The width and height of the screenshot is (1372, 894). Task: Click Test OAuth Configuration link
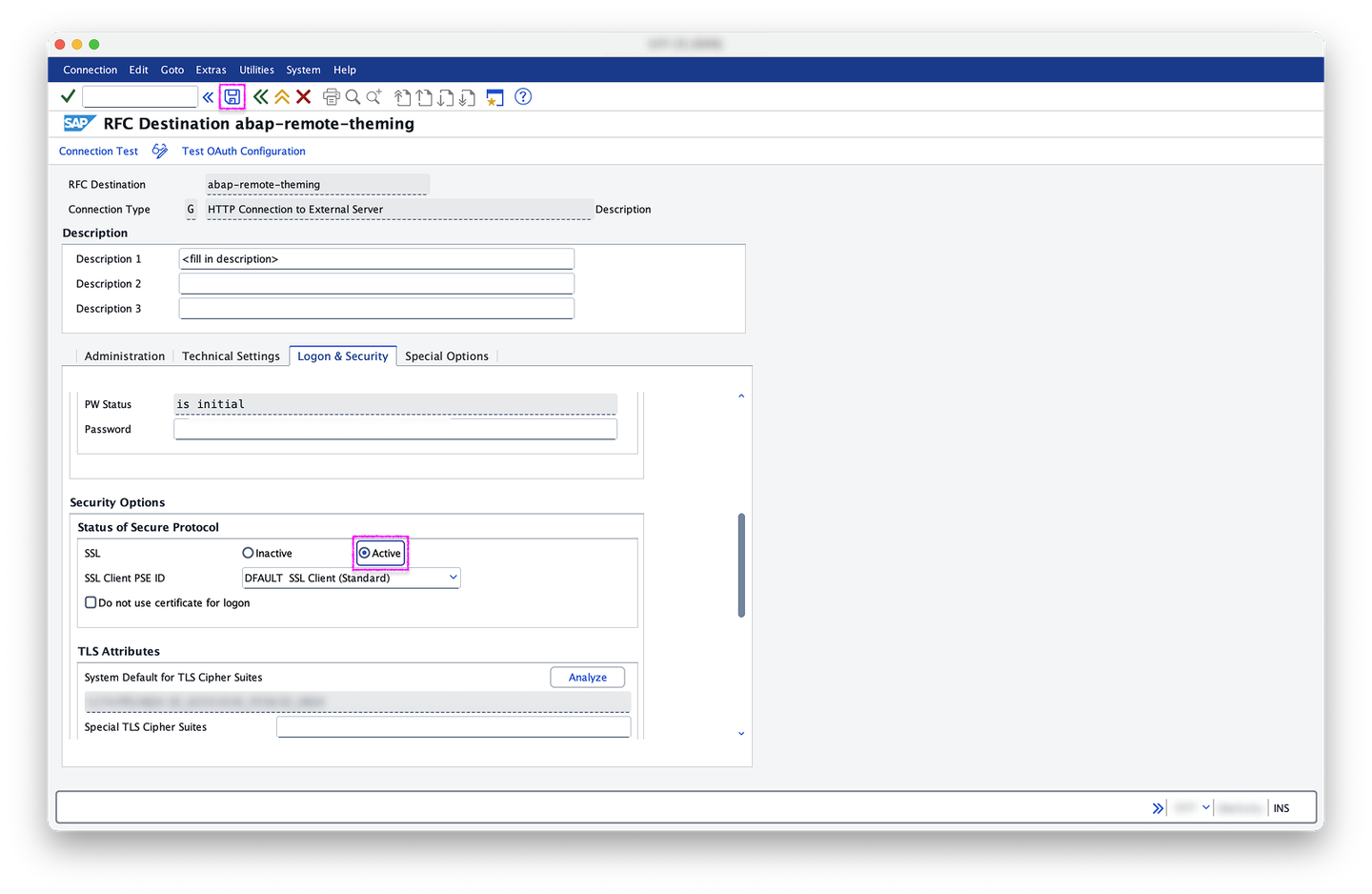pyautogui.click(x=244, y=151)
